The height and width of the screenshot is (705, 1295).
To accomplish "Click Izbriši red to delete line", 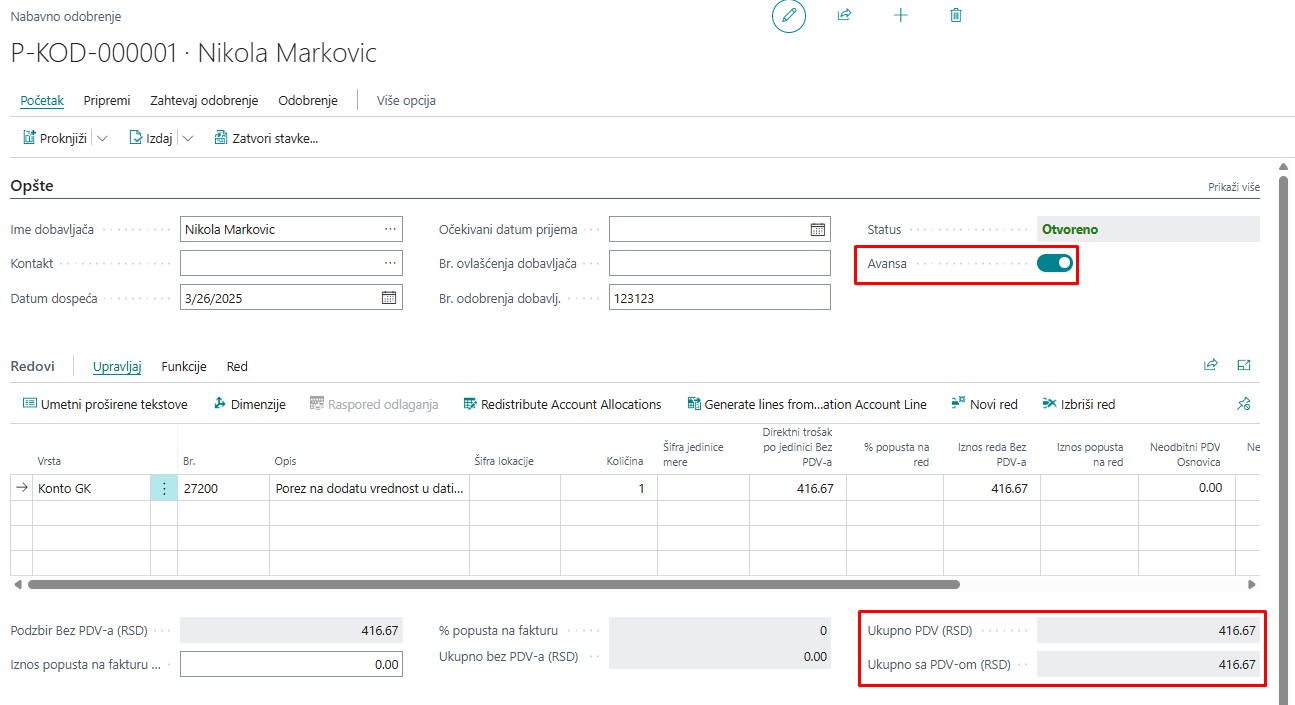I will tap(1078, 405).
